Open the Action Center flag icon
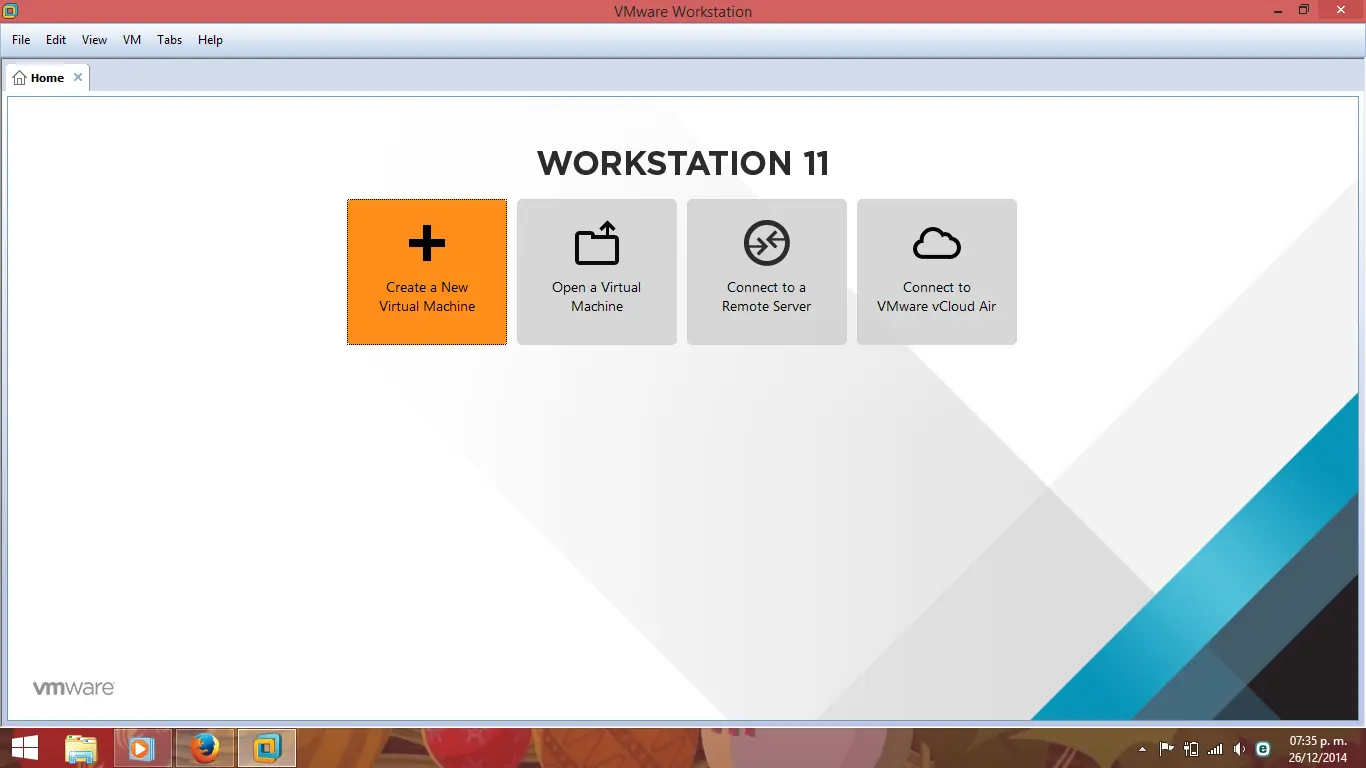This screenshot has height=768, width=1366. pyautogui.click(x=1167, y=749)
